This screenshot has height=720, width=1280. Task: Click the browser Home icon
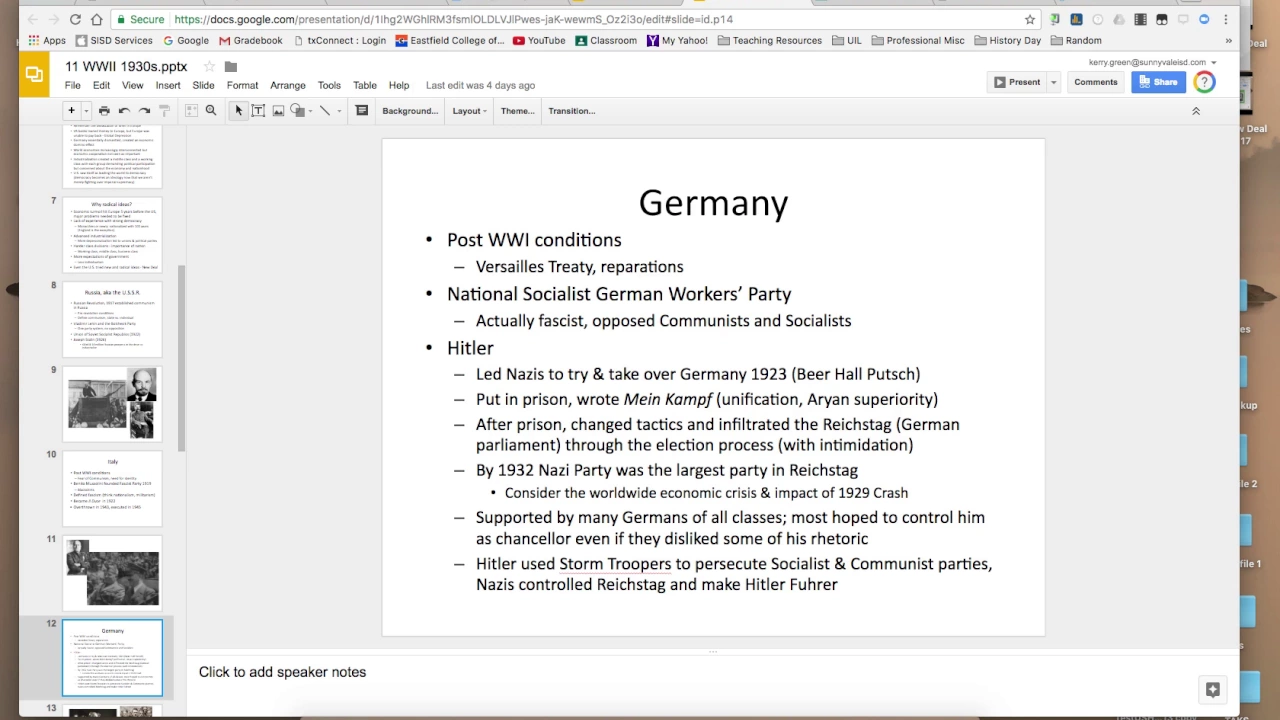click(x=97, y=19)
